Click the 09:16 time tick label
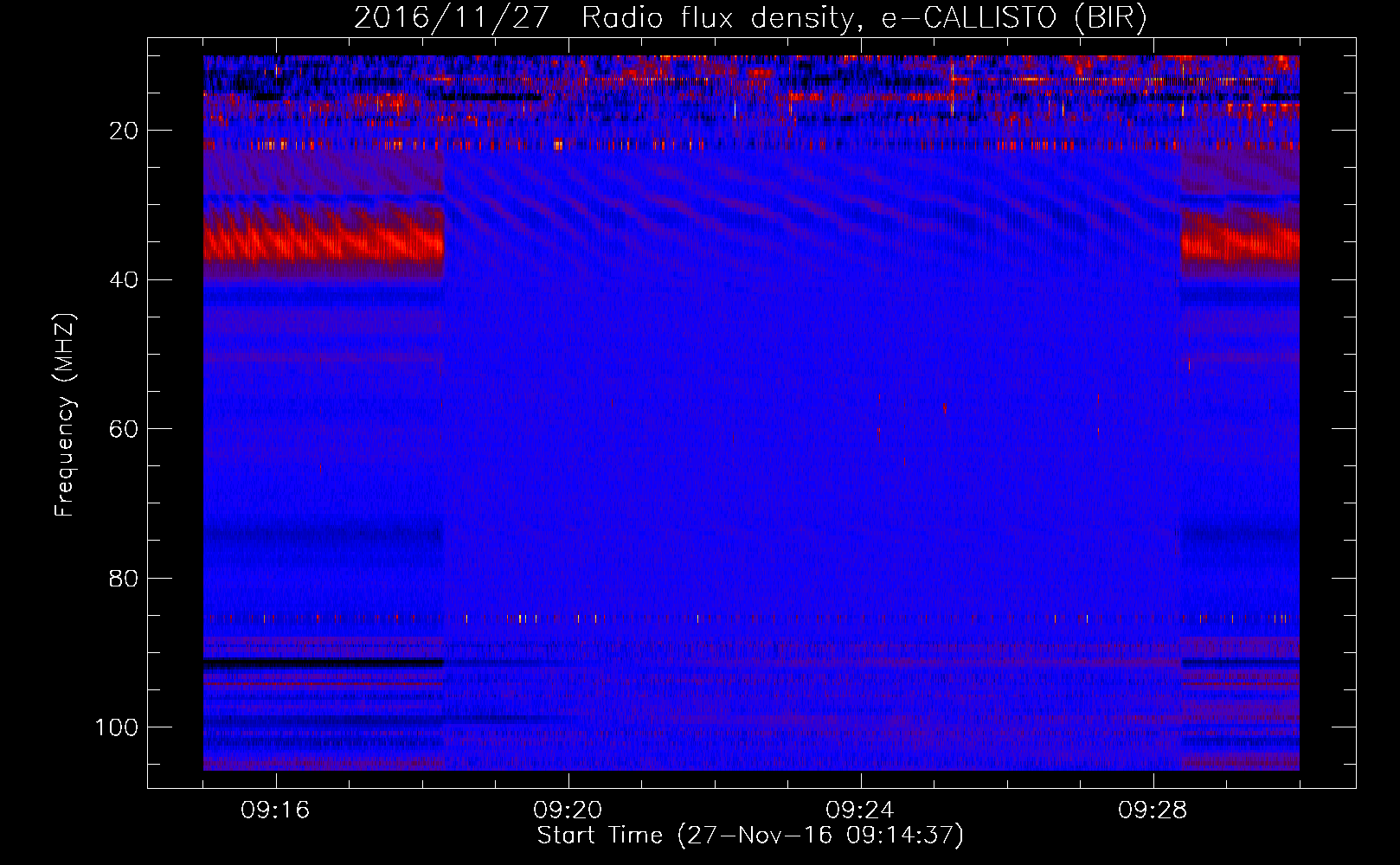 click(x=275, y=811)
